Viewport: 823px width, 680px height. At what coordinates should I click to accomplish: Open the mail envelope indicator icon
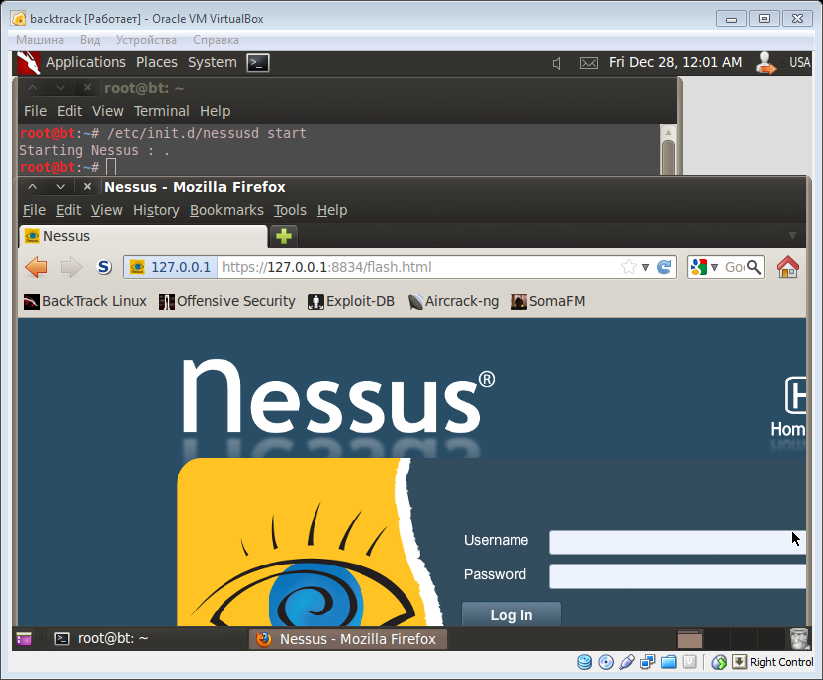click(588, 63)
